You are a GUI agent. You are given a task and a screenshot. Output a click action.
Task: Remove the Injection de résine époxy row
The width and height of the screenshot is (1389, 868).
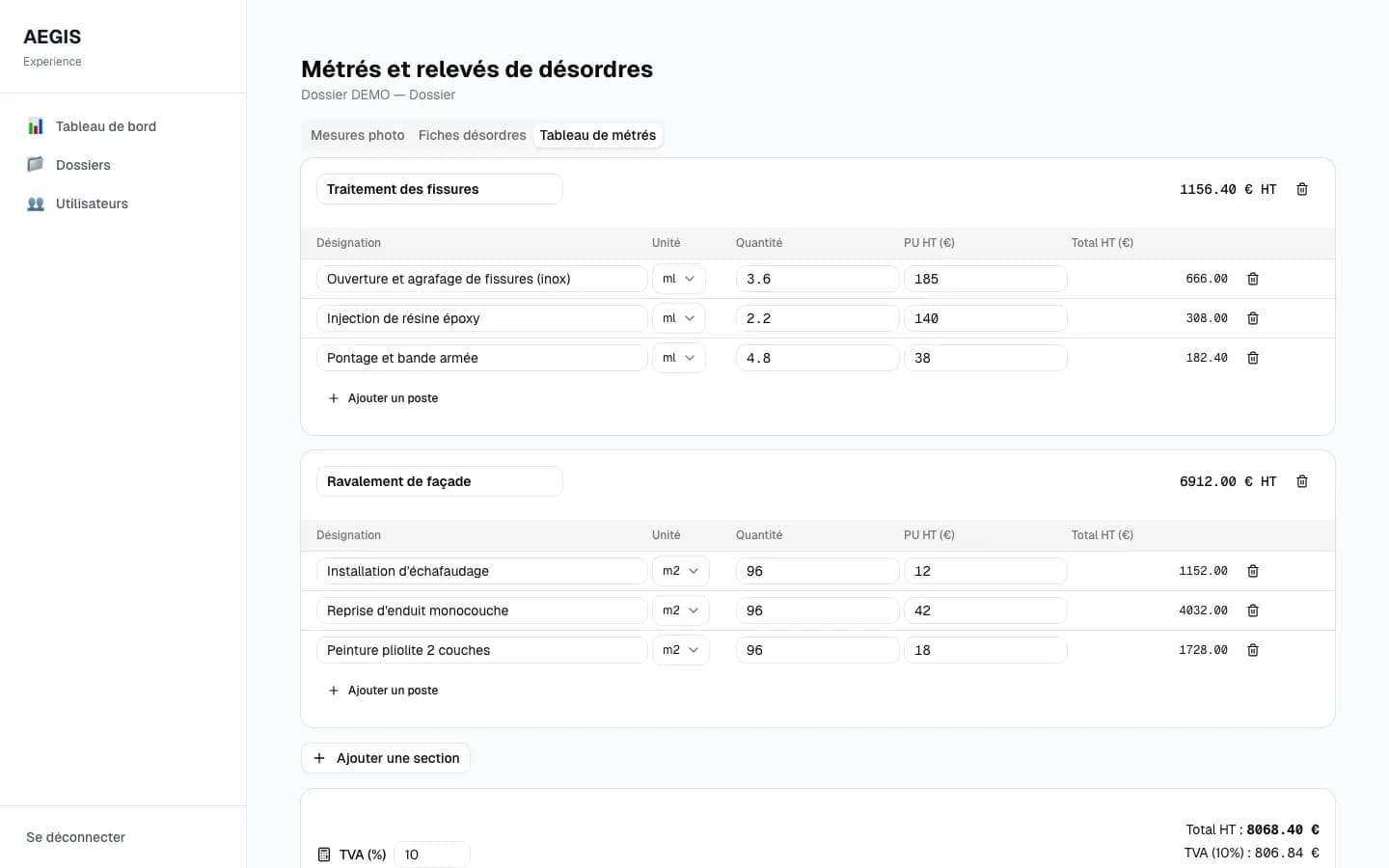(x=1253, y=318)
